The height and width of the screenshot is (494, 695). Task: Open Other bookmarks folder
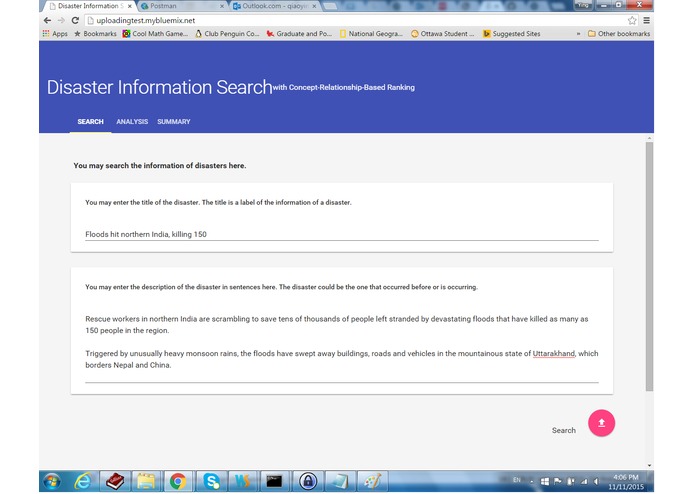point(619,34)
